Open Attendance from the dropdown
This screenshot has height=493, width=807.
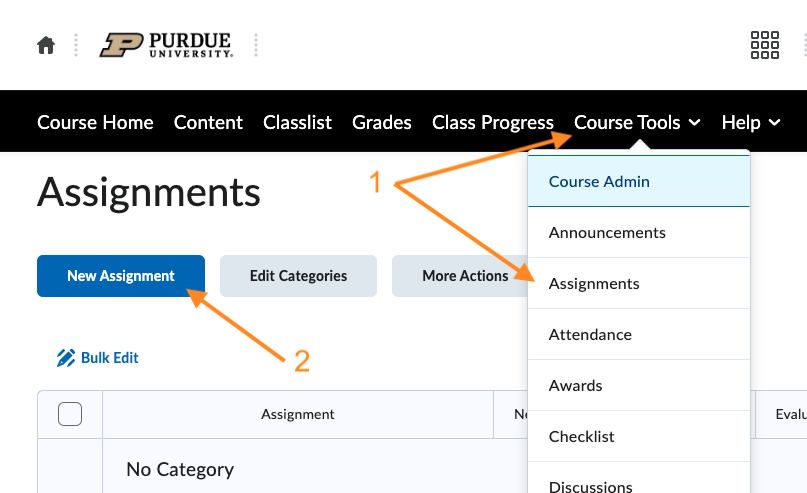pos(590,335)
